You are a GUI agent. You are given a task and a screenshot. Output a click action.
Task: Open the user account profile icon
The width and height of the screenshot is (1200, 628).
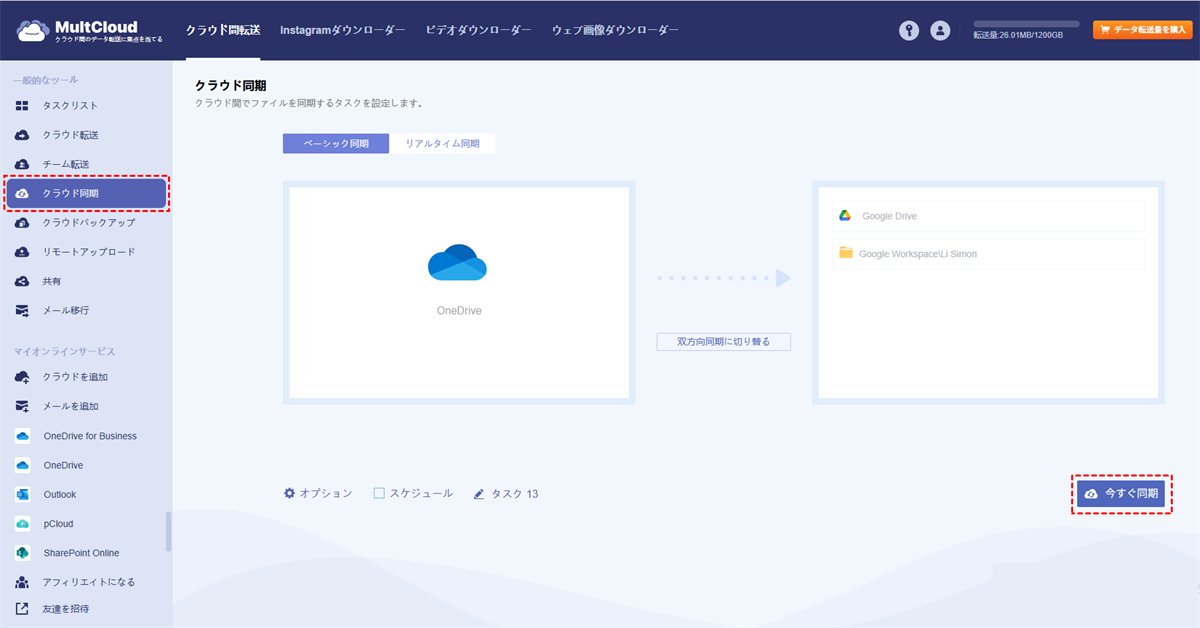click(940, 30)
